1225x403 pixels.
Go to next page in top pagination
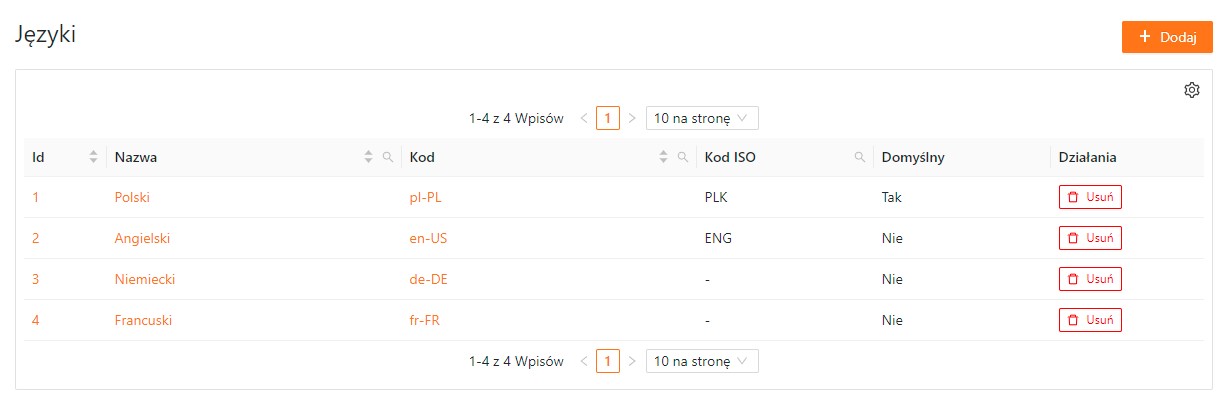pos(632,118)
